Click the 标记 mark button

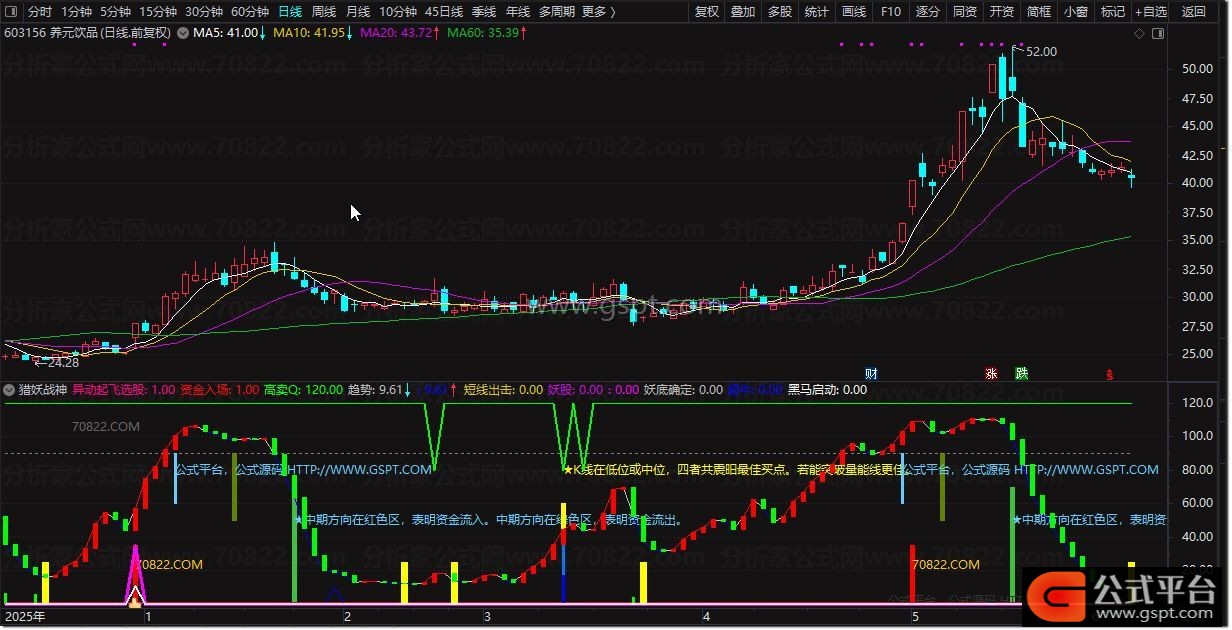1112,12
